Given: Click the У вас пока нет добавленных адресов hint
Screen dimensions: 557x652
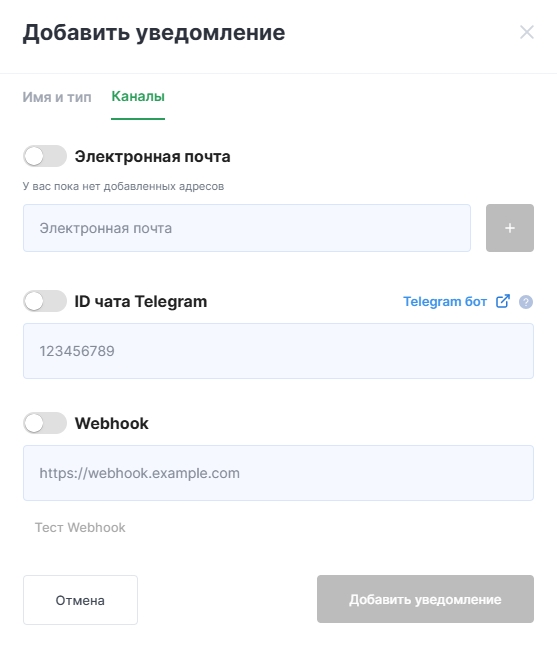Looking at the screenshot, I should 123,186.
